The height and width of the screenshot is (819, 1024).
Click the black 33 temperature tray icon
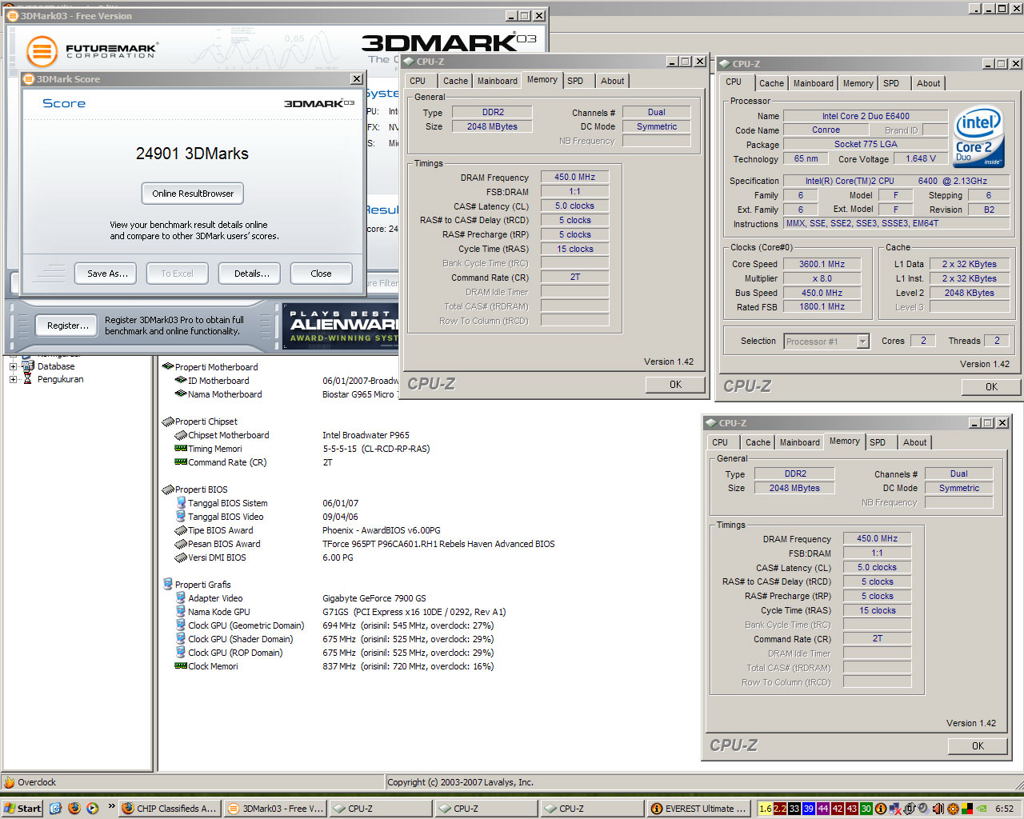point(794,809)
